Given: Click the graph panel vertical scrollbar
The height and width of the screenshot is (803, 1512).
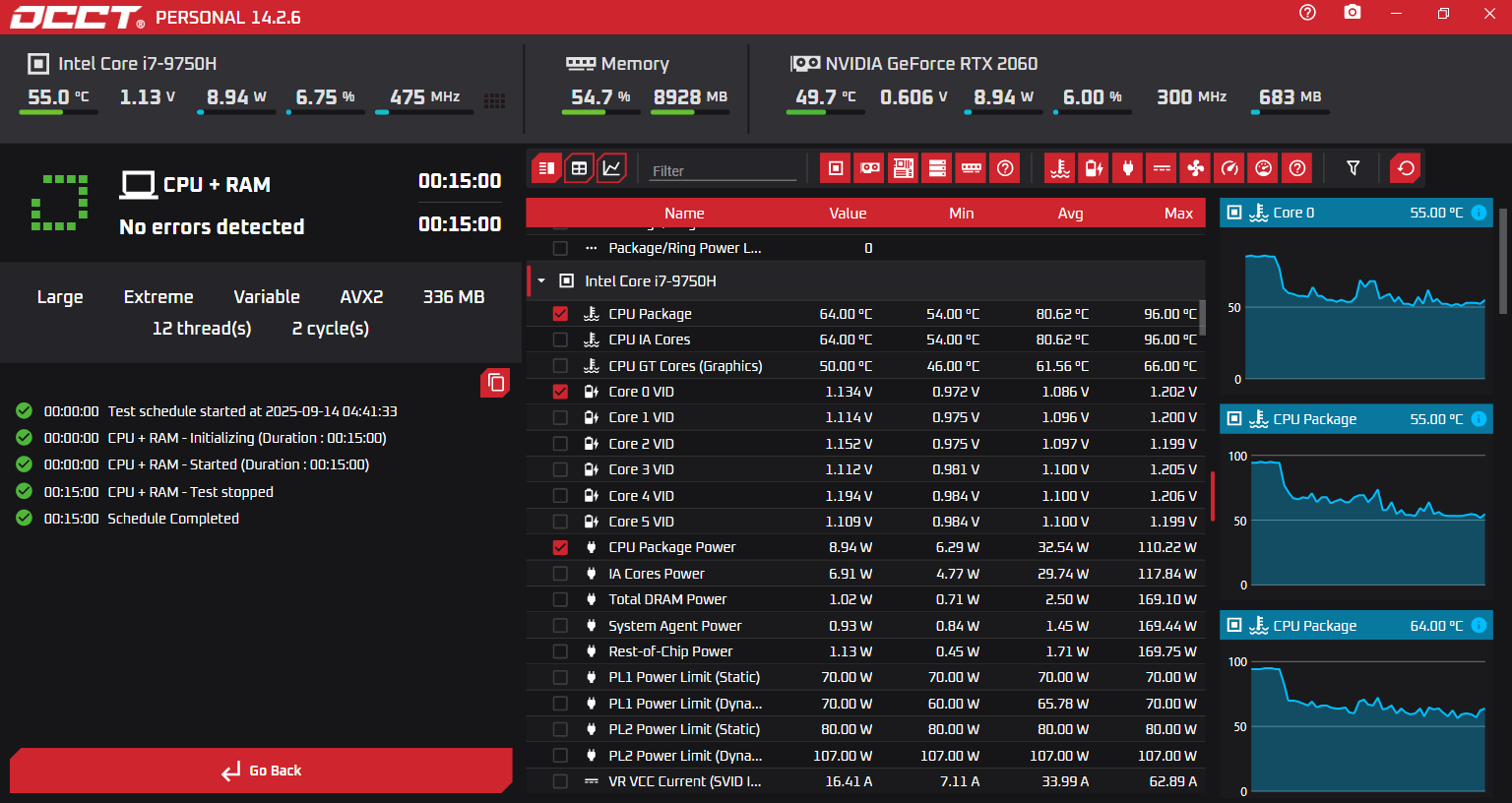Looking at the screenshot, I should point(1503,261).
